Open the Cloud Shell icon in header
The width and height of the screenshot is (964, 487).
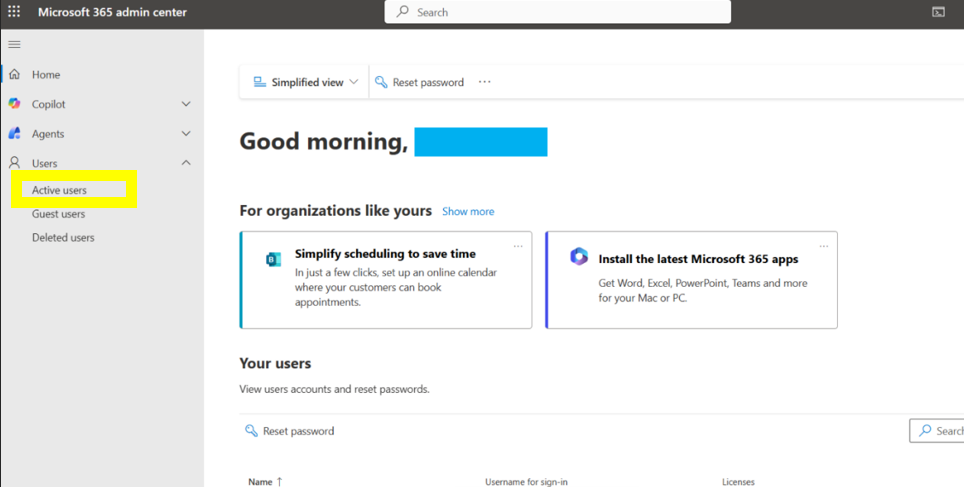point(938,12)
